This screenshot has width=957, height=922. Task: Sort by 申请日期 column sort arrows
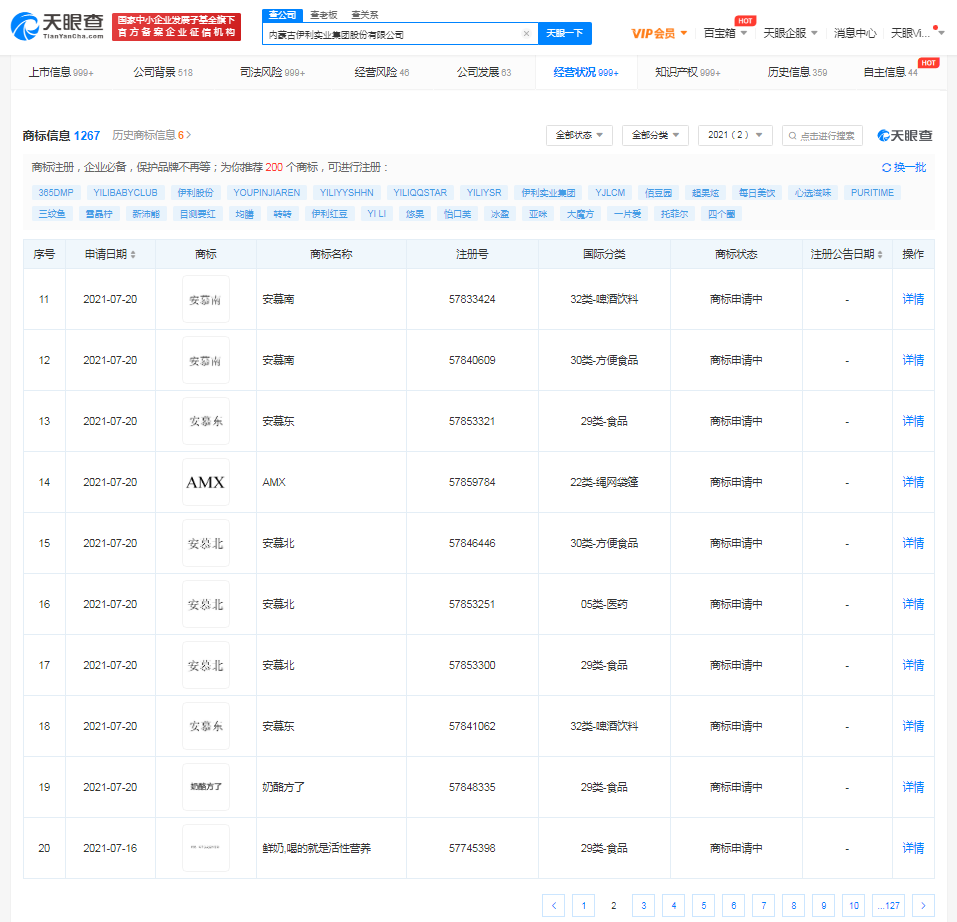133,255
